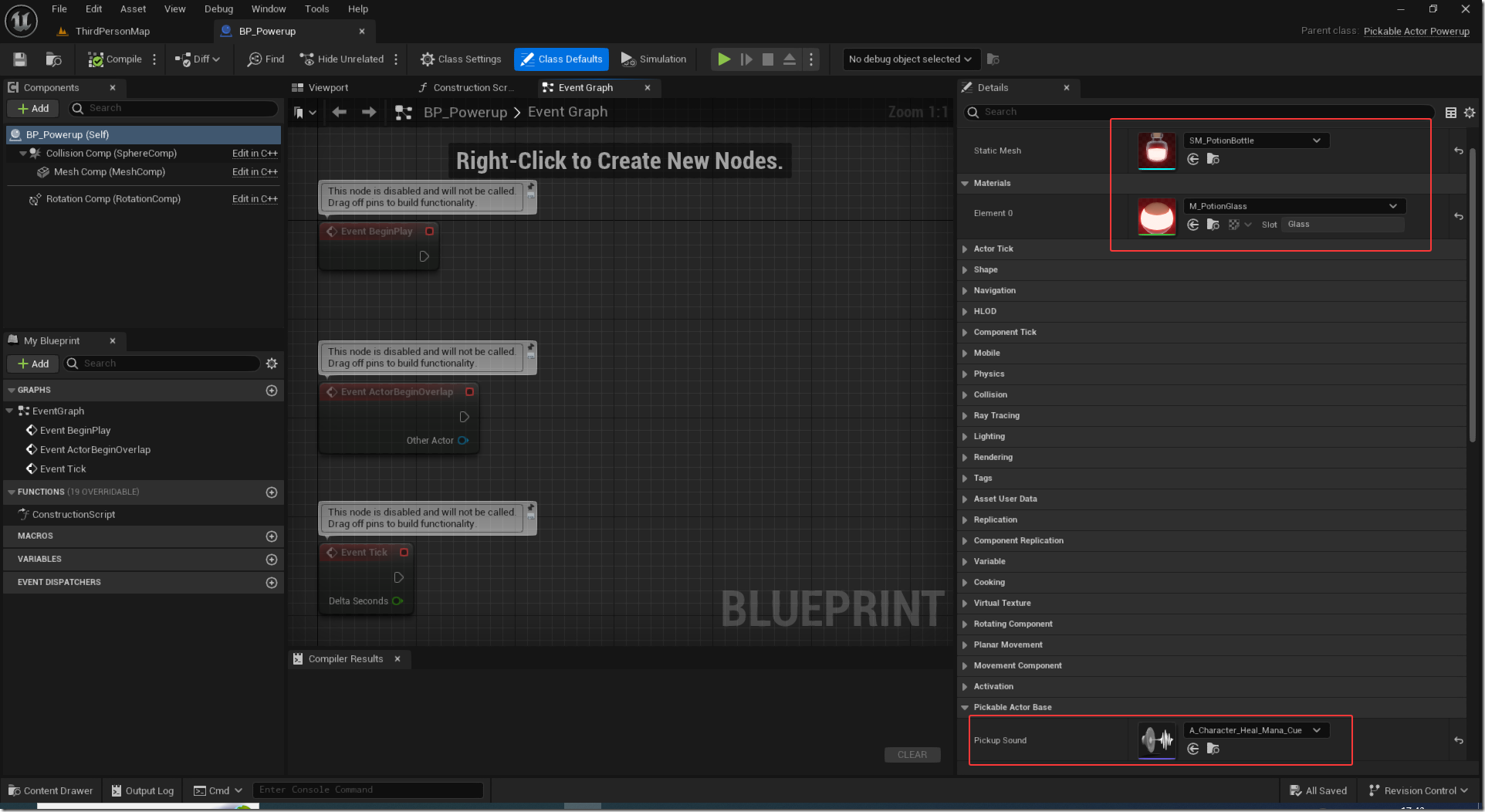Add a new graph with the Graphs plus icon
This screenshot has height=812, width=1485.
[x=272, y=391]
